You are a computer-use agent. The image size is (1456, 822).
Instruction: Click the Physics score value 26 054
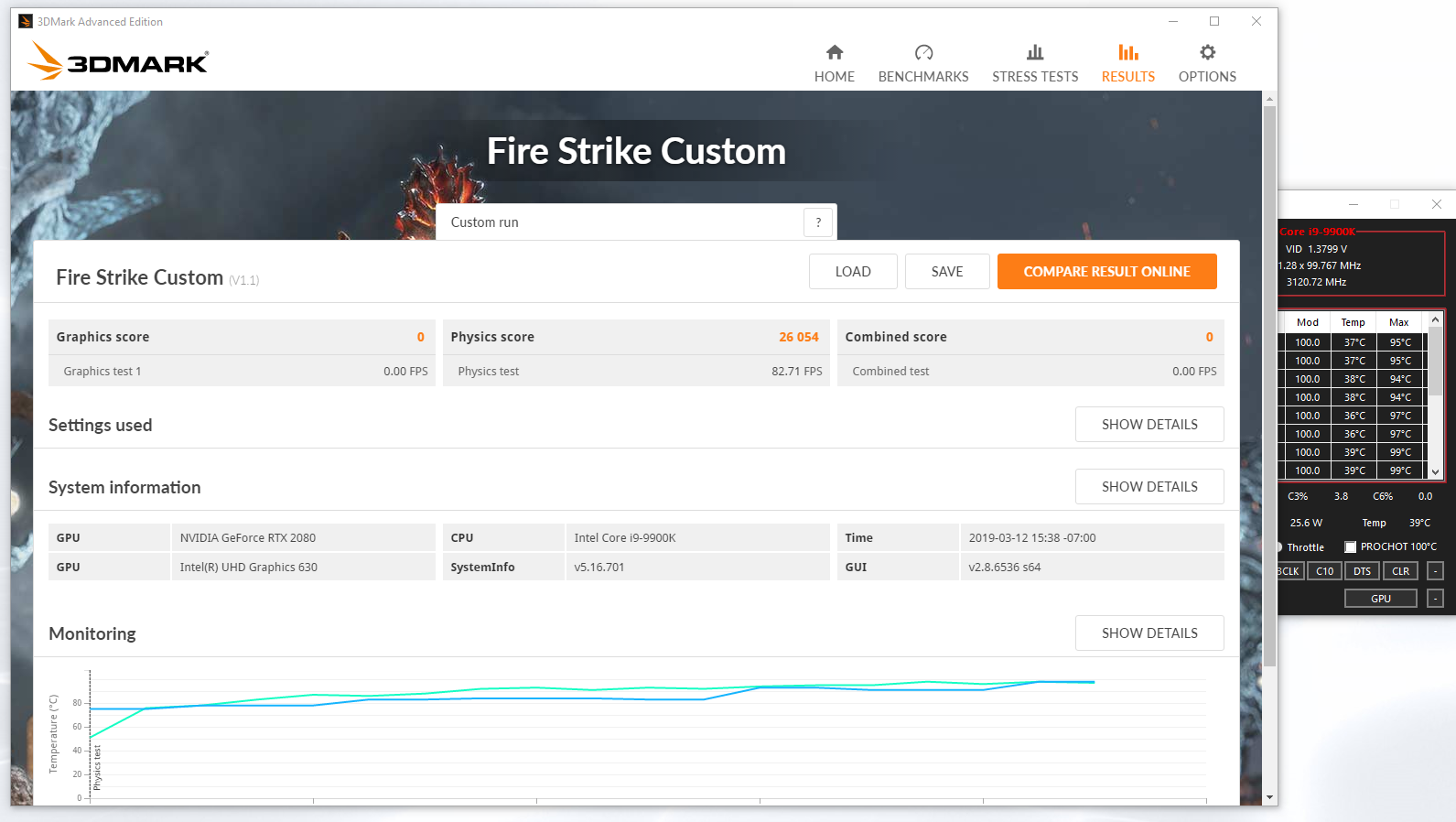(799, 337)
